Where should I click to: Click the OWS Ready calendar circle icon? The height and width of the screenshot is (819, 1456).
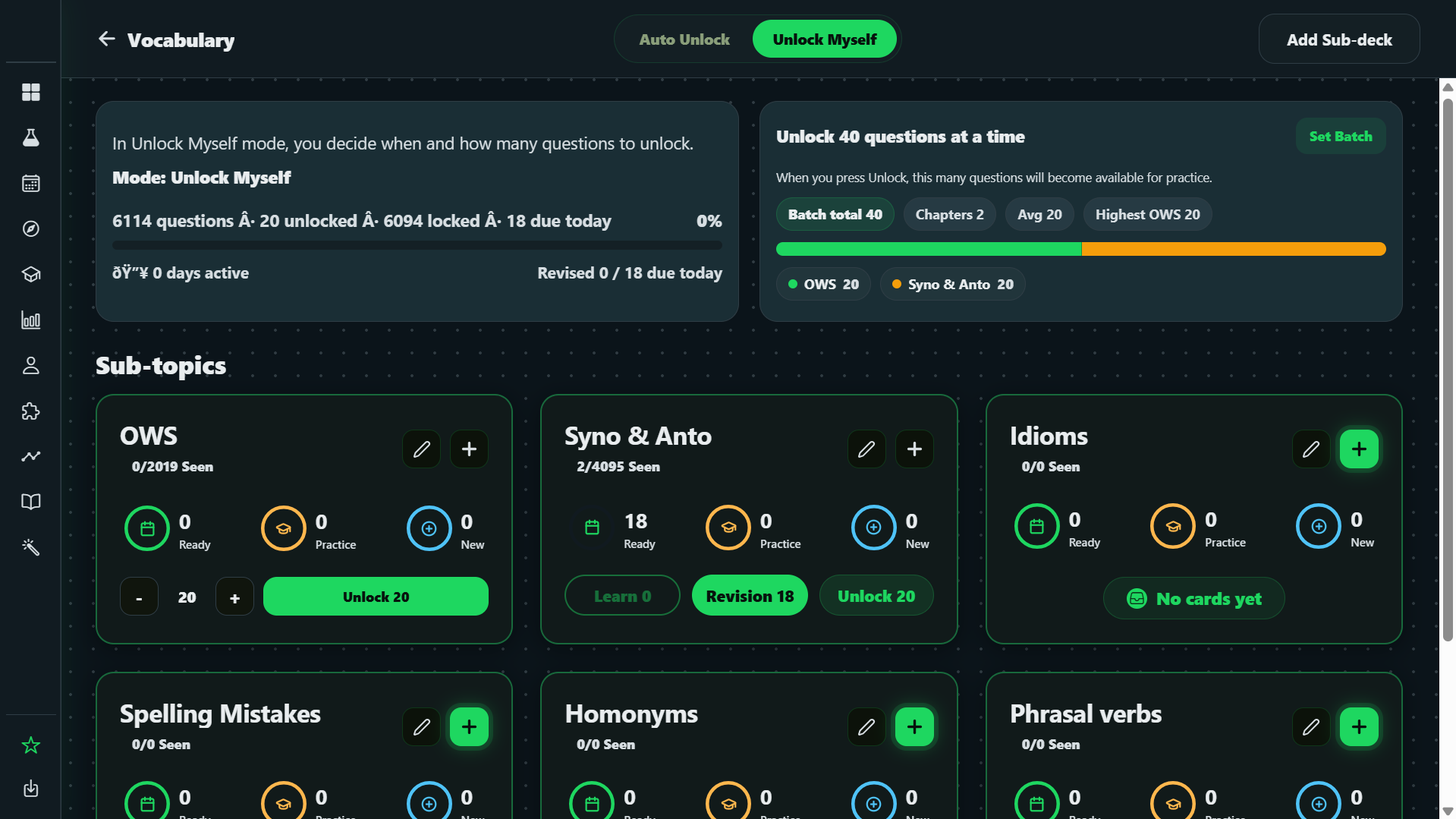pos(147,528)
